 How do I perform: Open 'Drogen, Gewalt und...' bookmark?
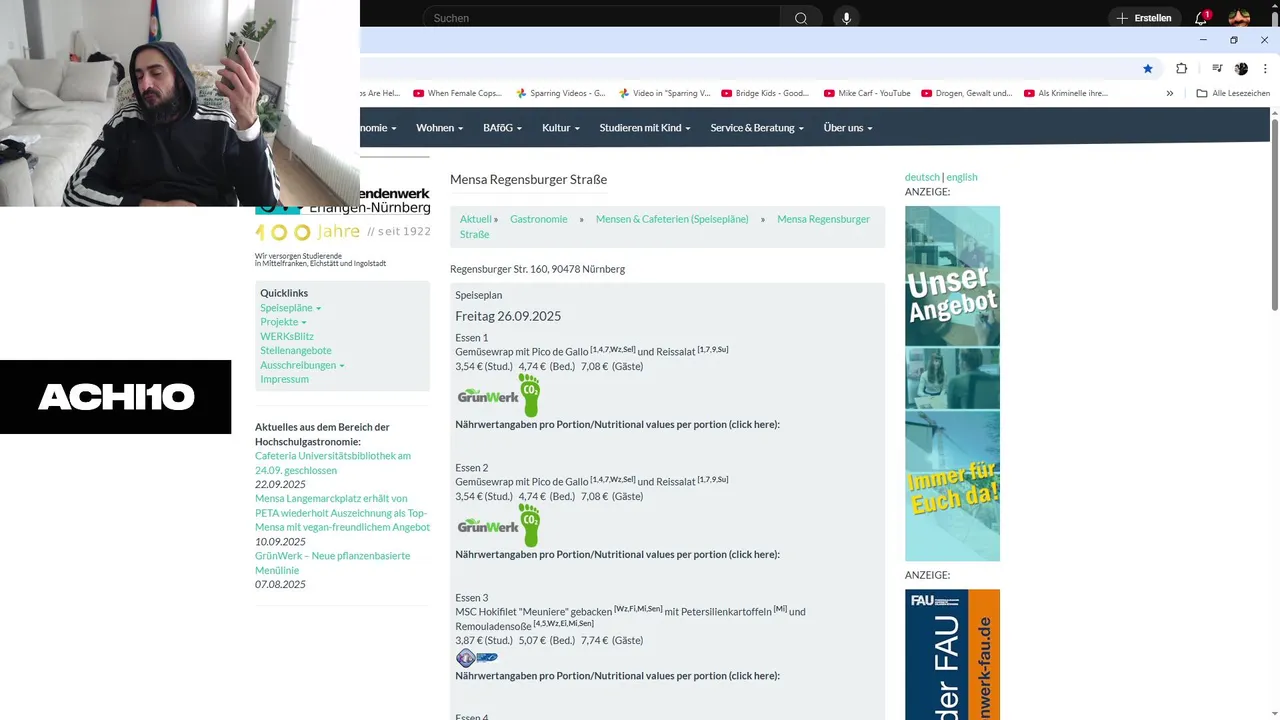pyautogui.click(x=967, y=93)
